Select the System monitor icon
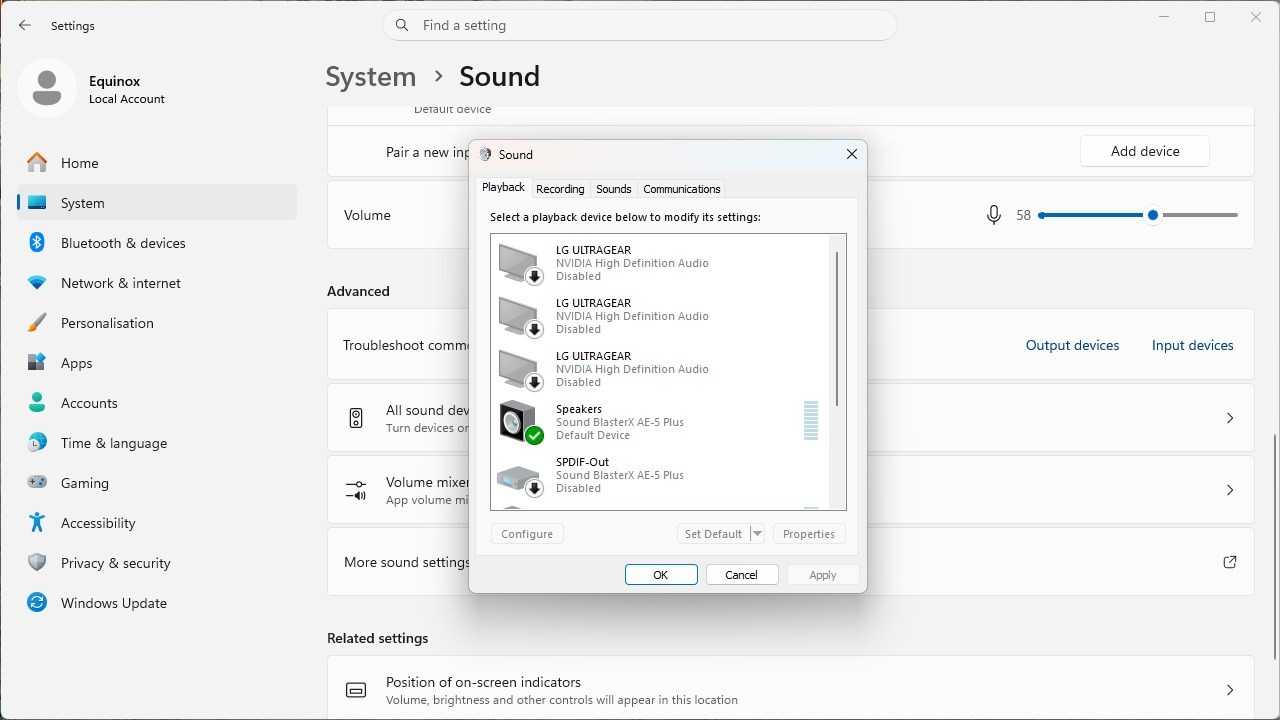The height and width of the screenshot is (720, 1280). (37, 202)
